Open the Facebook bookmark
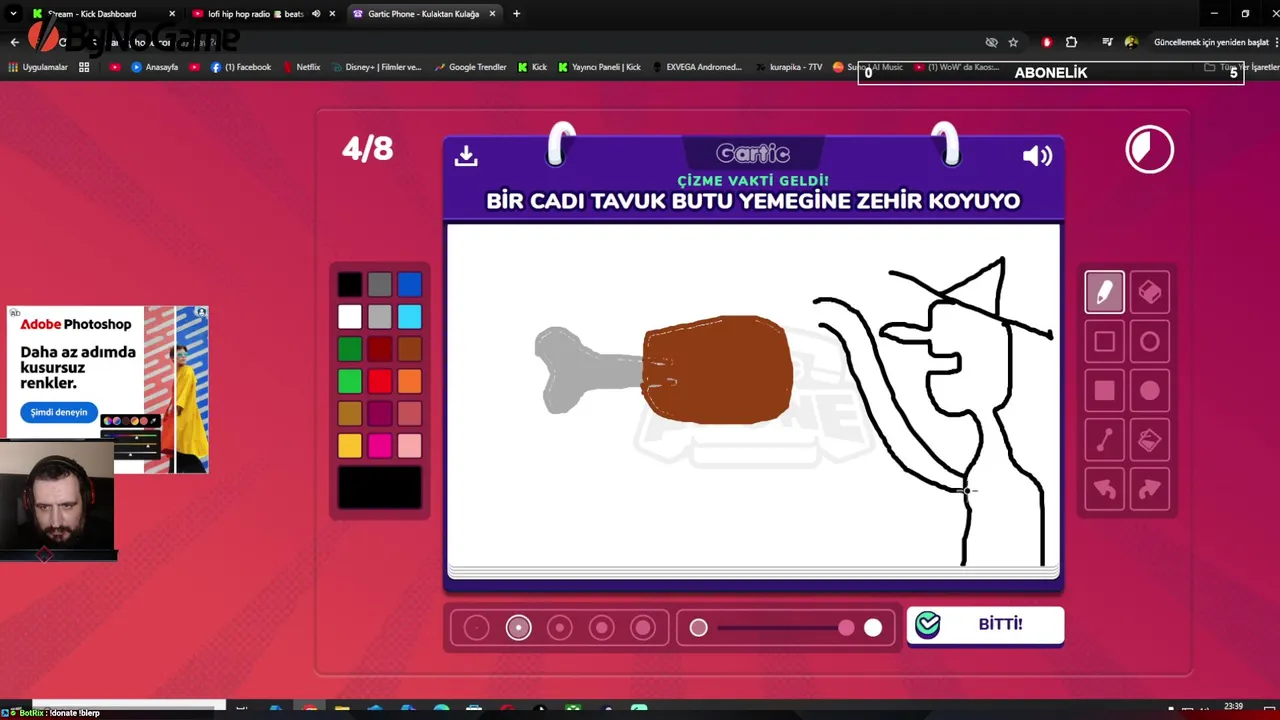The width and height of the screenshot is (1280, 720). click(x=241, y=67)
